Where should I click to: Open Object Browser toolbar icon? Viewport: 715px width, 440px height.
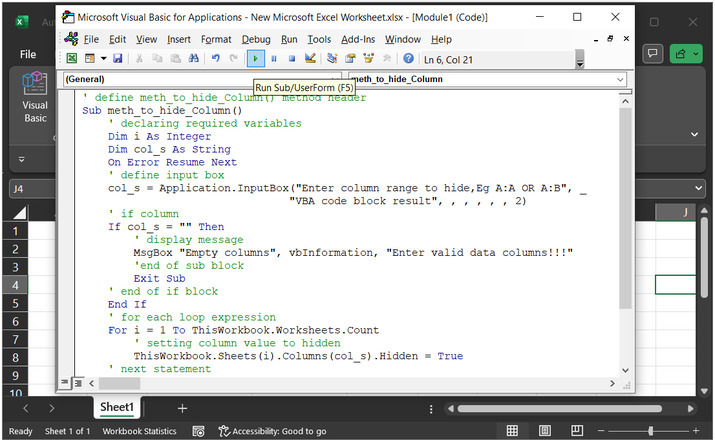pyautogui.click(x=368, y=58)
